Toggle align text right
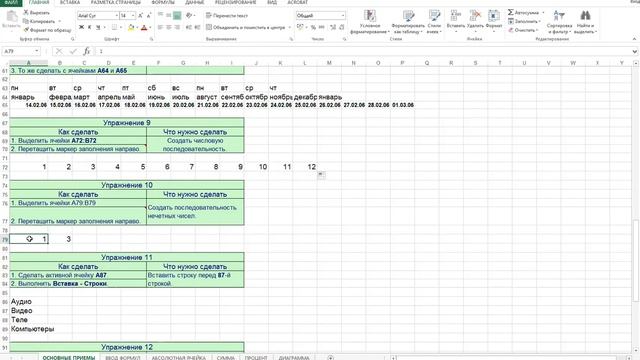This screenshot has width=640, height=360. pyautogui.click(x=177, y=27)
